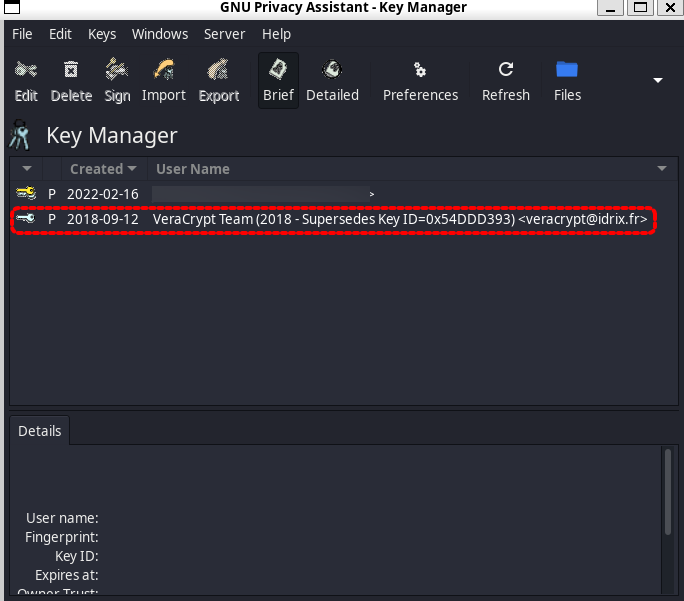Viewport: 684px width, 601px height.
Task: Minimize the Key Manager window
Action: (x=610, y=7)
